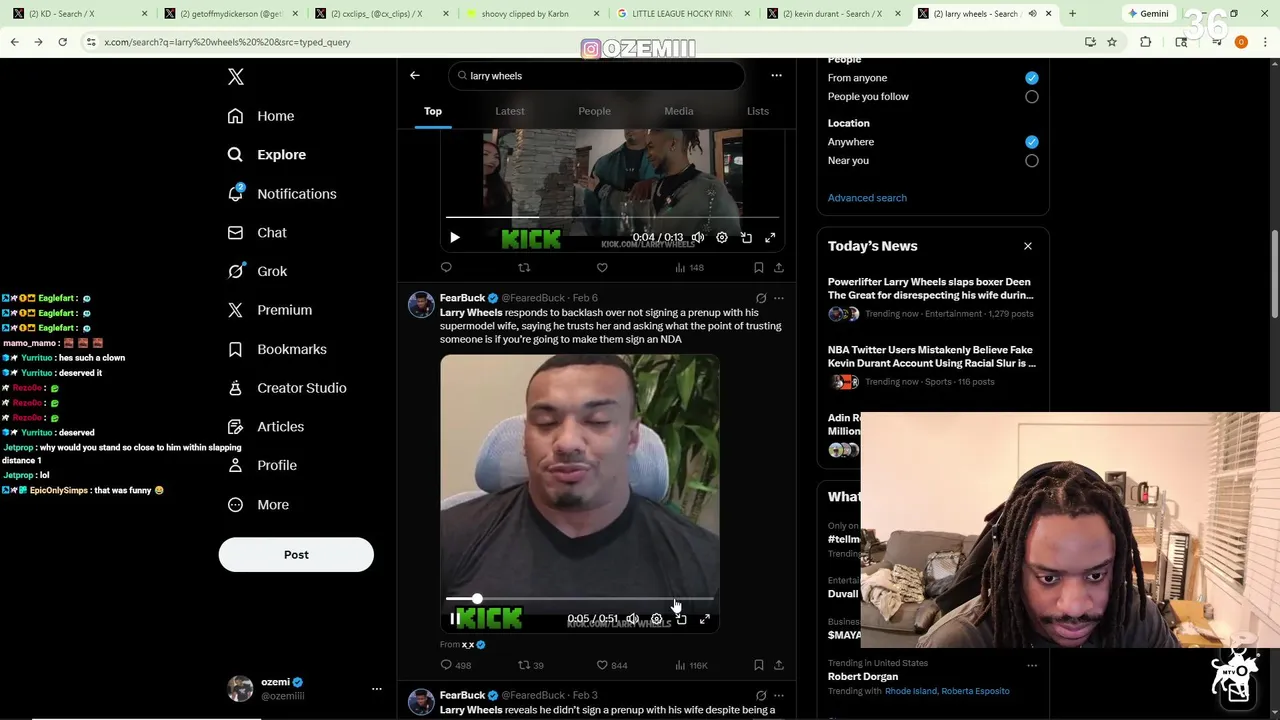
Task: Open account switcher menu for ozemi
Action: tap(376, 689)
